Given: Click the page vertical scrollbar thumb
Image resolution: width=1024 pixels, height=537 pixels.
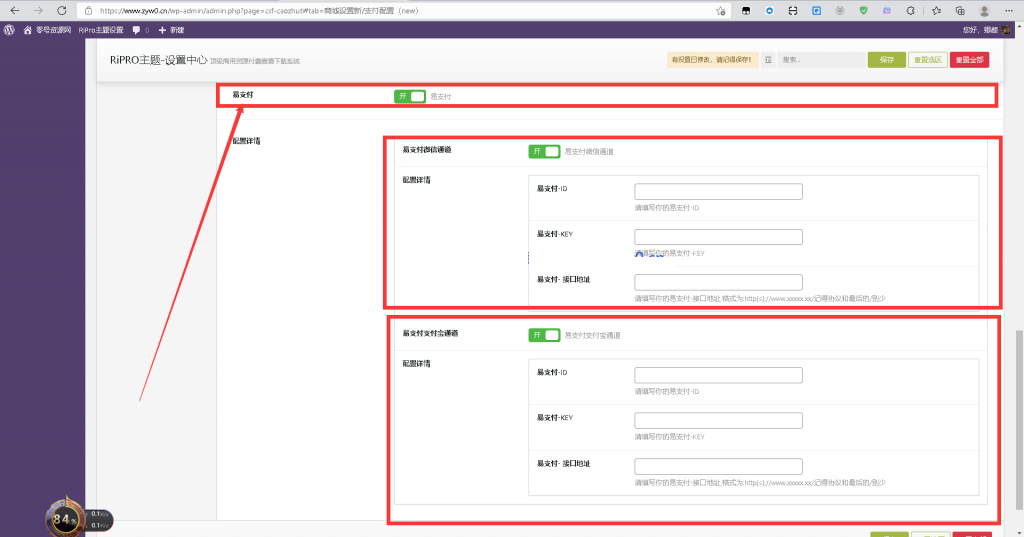Looking at the screenshot, I should 1019,419.
